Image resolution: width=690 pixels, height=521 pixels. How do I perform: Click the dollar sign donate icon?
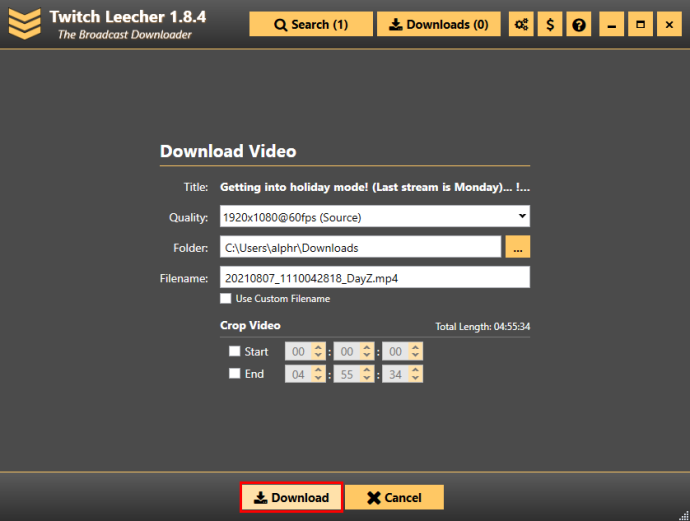[550, 24]
